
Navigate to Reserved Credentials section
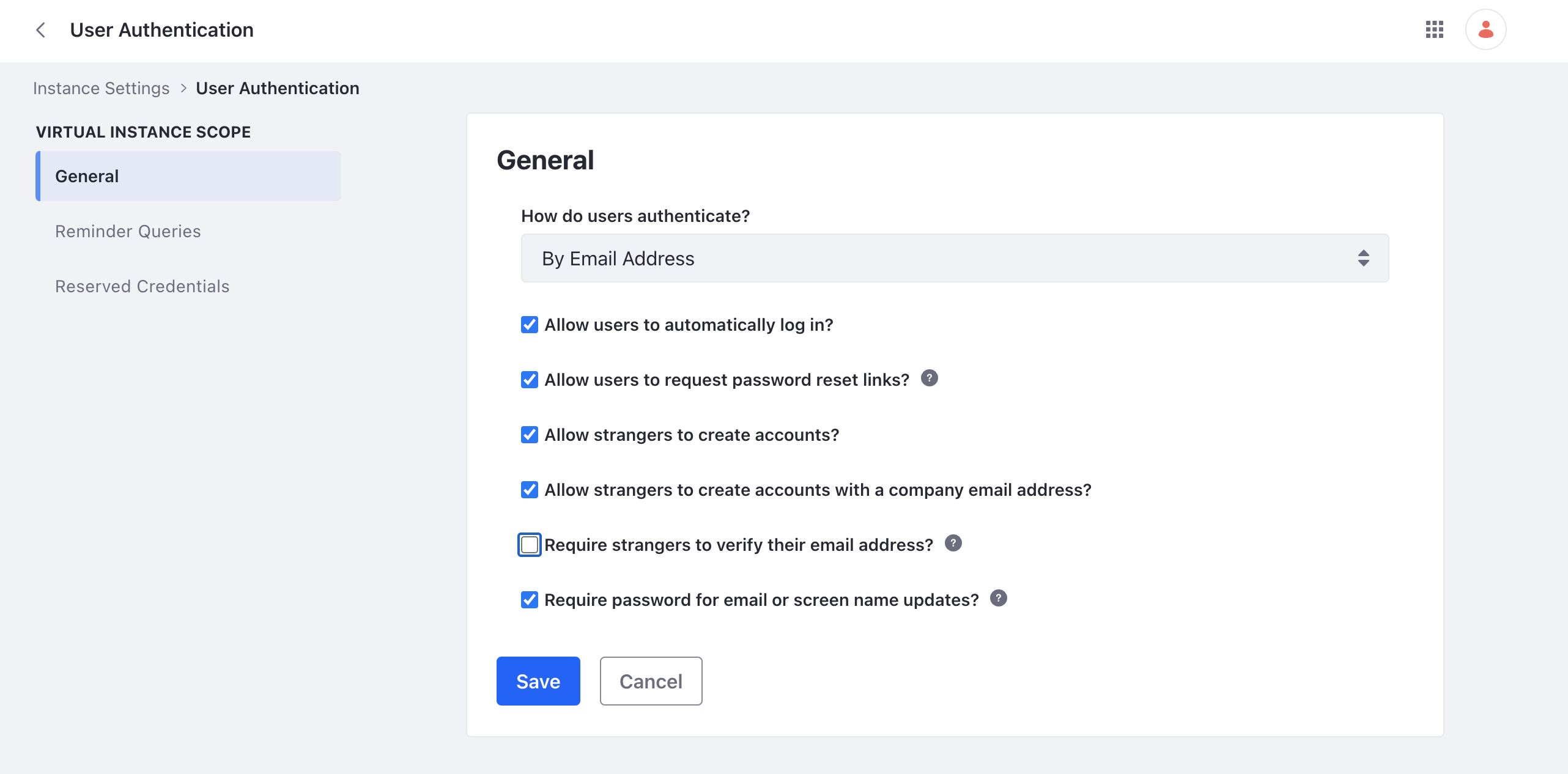[142, 286]
